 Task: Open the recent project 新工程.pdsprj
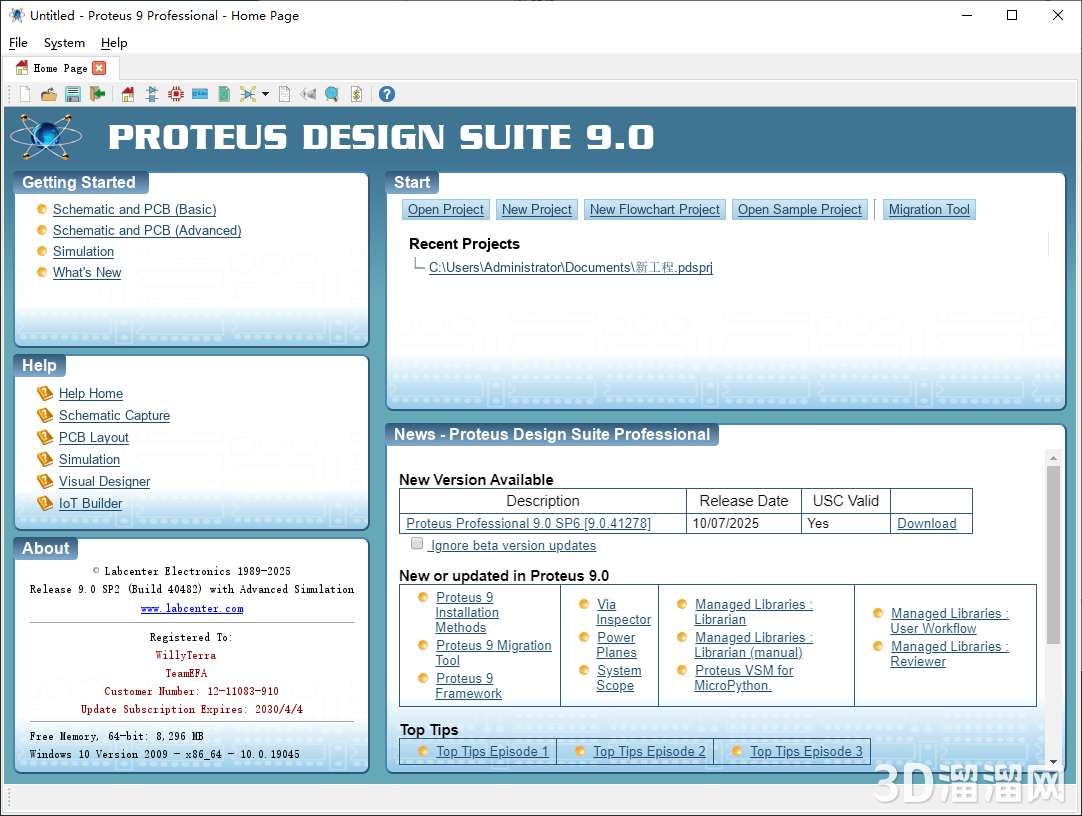point(570,267)
